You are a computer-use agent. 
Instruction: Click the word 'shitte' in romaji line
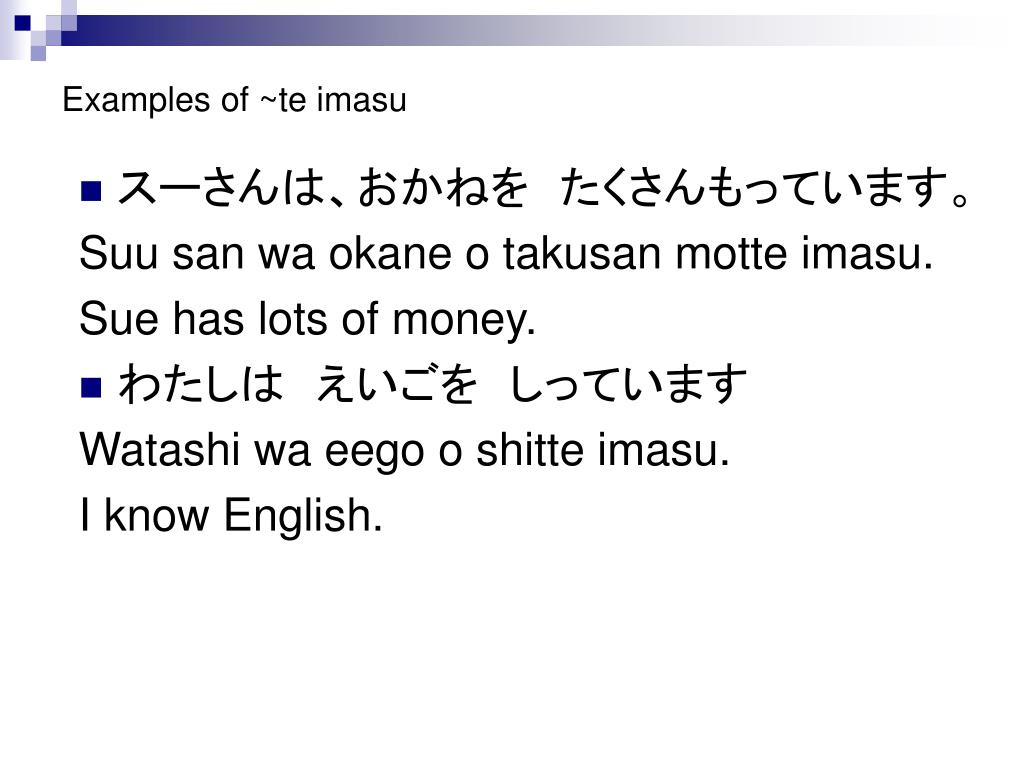pyautogui.click(x=530, y=450)
